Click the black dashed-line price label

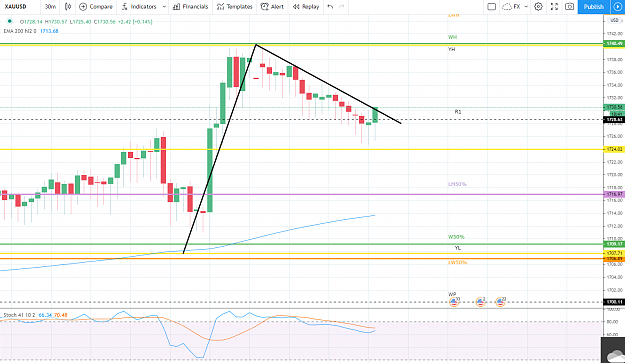pyautogui.click(x=614, y=120)
